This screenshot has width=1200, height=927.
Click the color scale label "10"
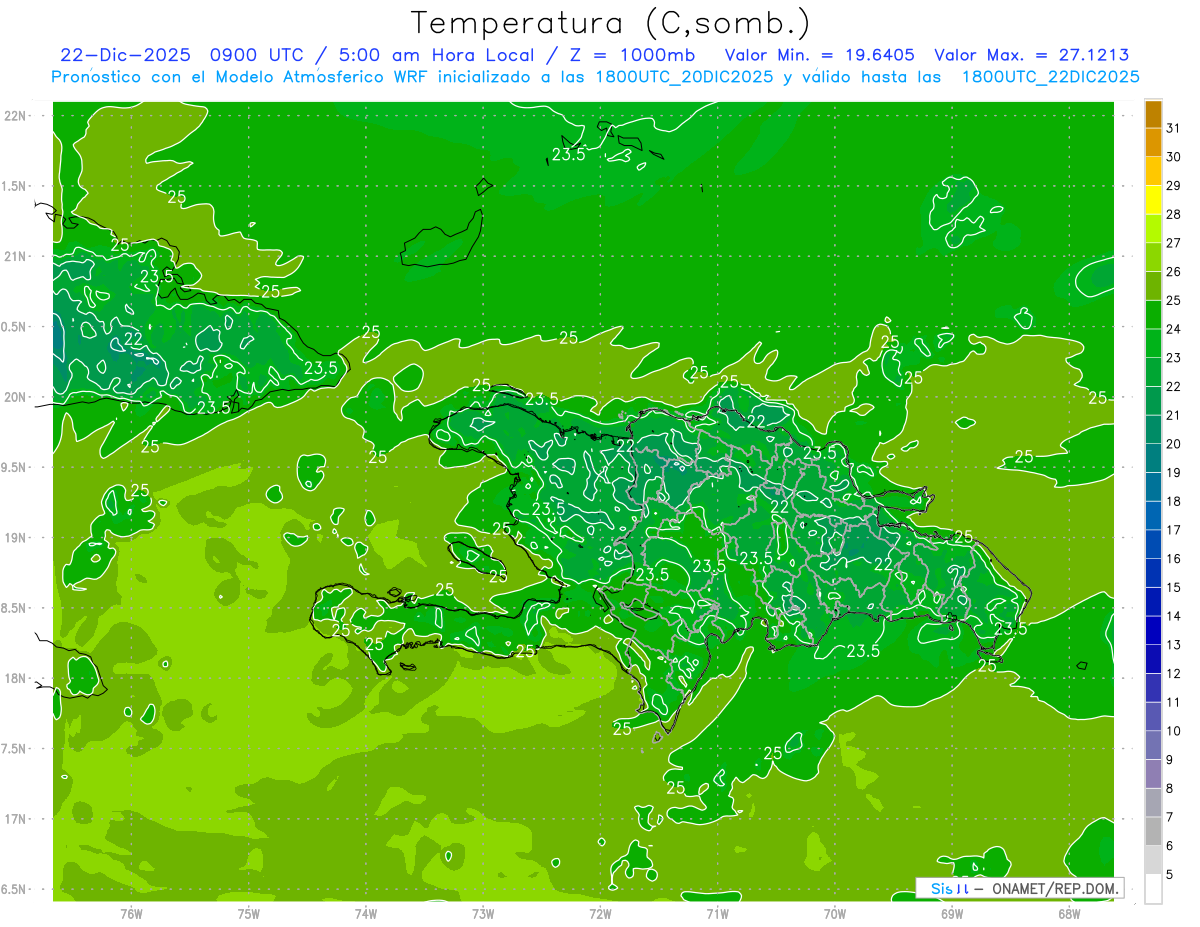click(x=1174, y=731)
